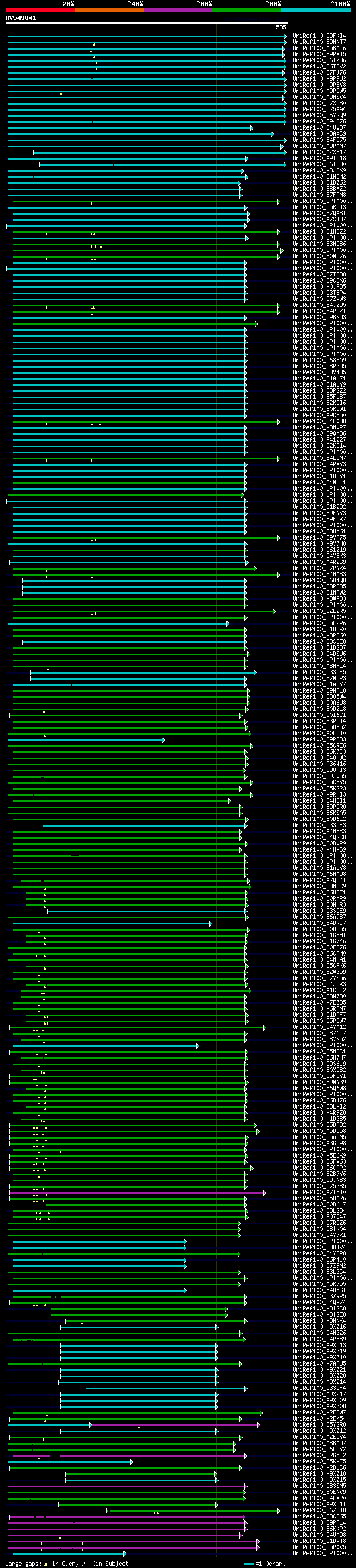
Task: Select the UniRef100_A9PDW5 label
Action: pyautogui.click(x=319, y=91)
